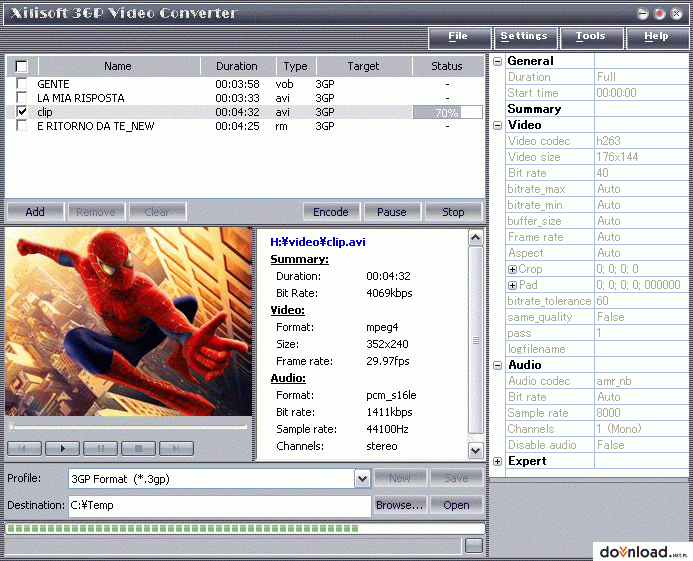Select the LA MIA RISPOSTA row

(x=244, y=98)
